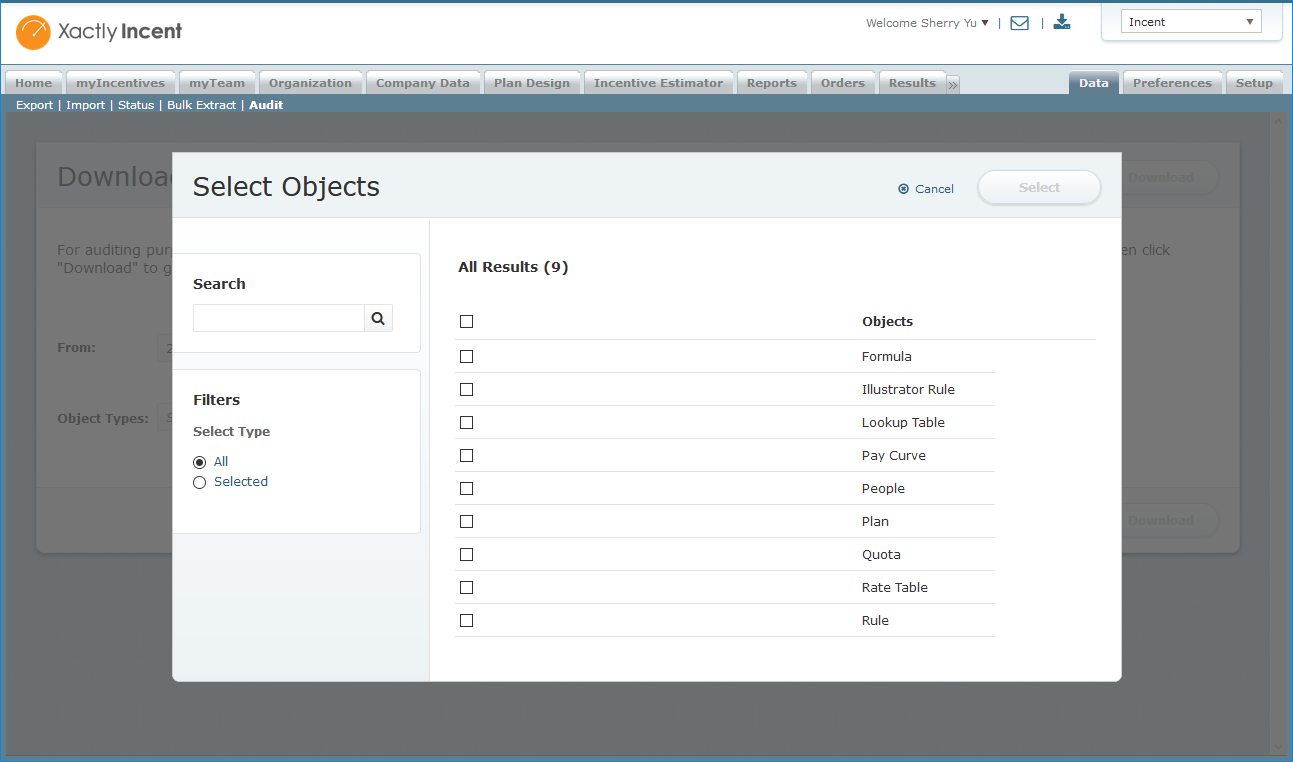This screenshot has height=762, width=1293.
Task: Click the page vertical scrollbar down arrow
Action: 1278,746
